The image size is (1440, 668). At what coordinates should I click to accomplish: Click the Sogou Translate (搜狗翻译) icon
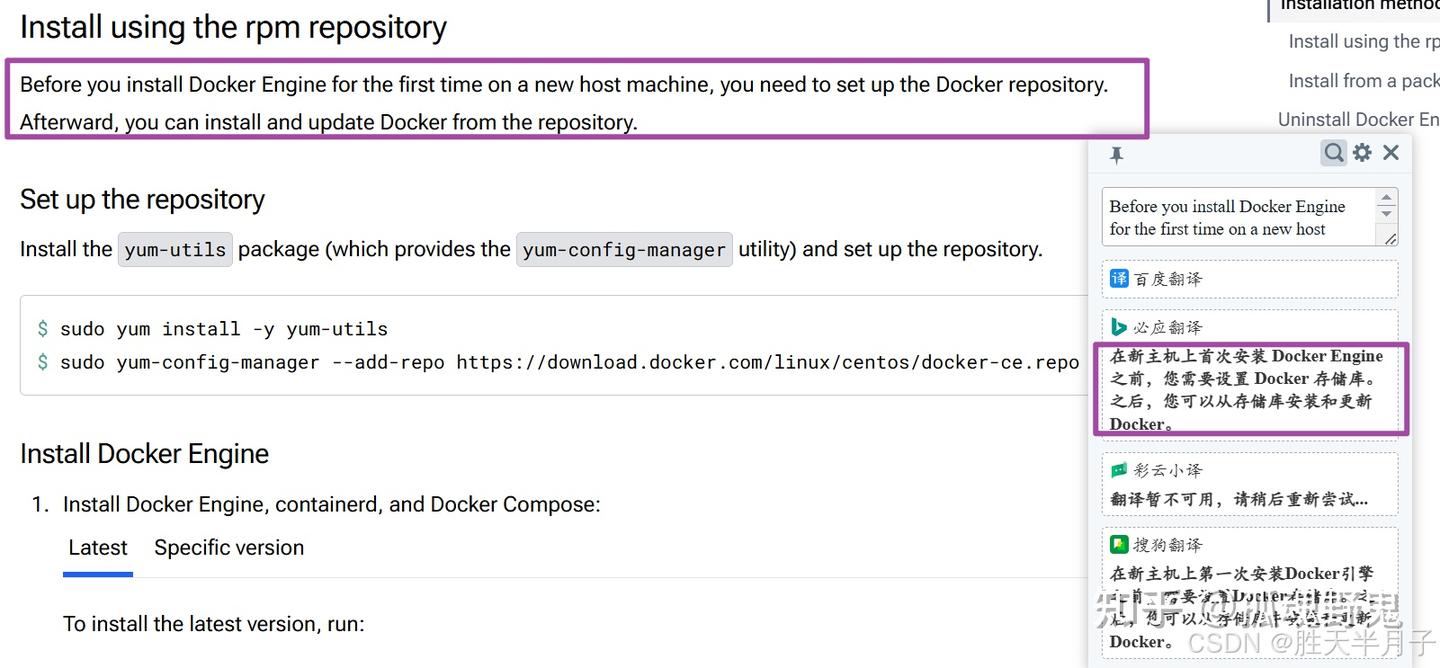pyautogui.click(x=1119, y=544)
